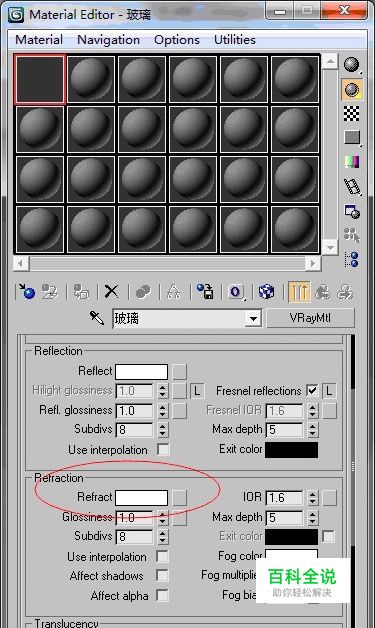Enable the Affect alpha checkbox

(x=162, y=595)
